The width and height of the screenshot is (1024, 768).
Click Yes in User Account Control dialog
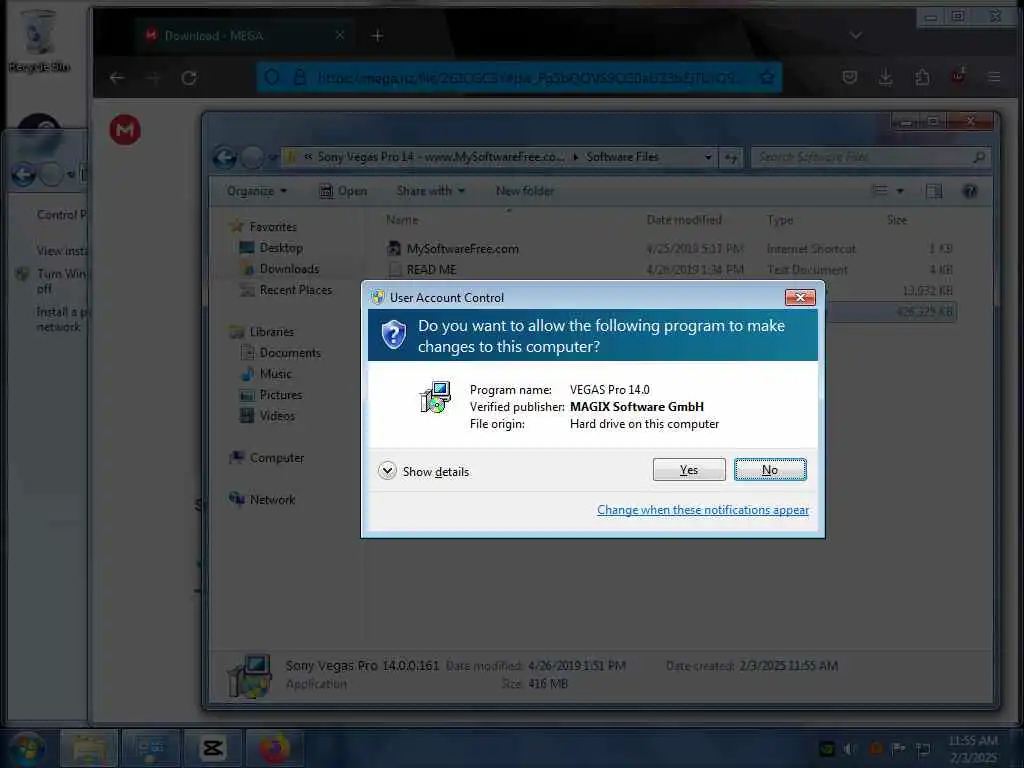coord(689,470)
